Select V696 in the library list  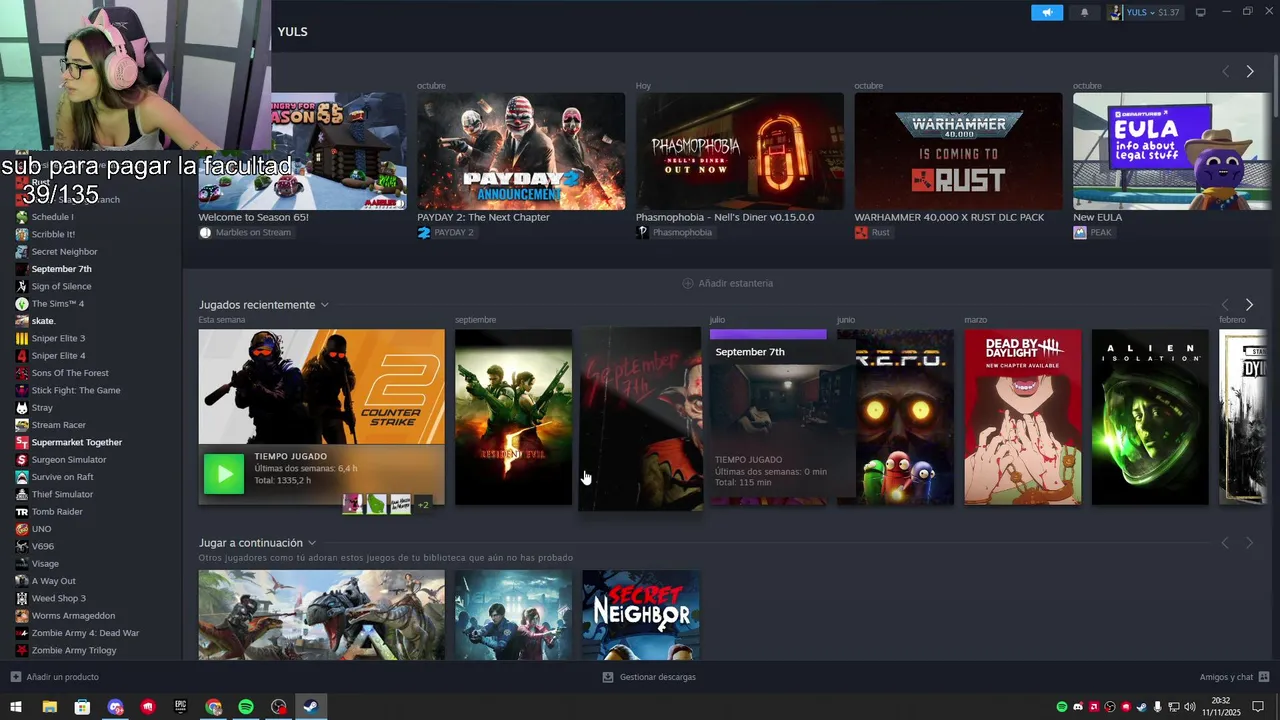click(x=42, y=546)
